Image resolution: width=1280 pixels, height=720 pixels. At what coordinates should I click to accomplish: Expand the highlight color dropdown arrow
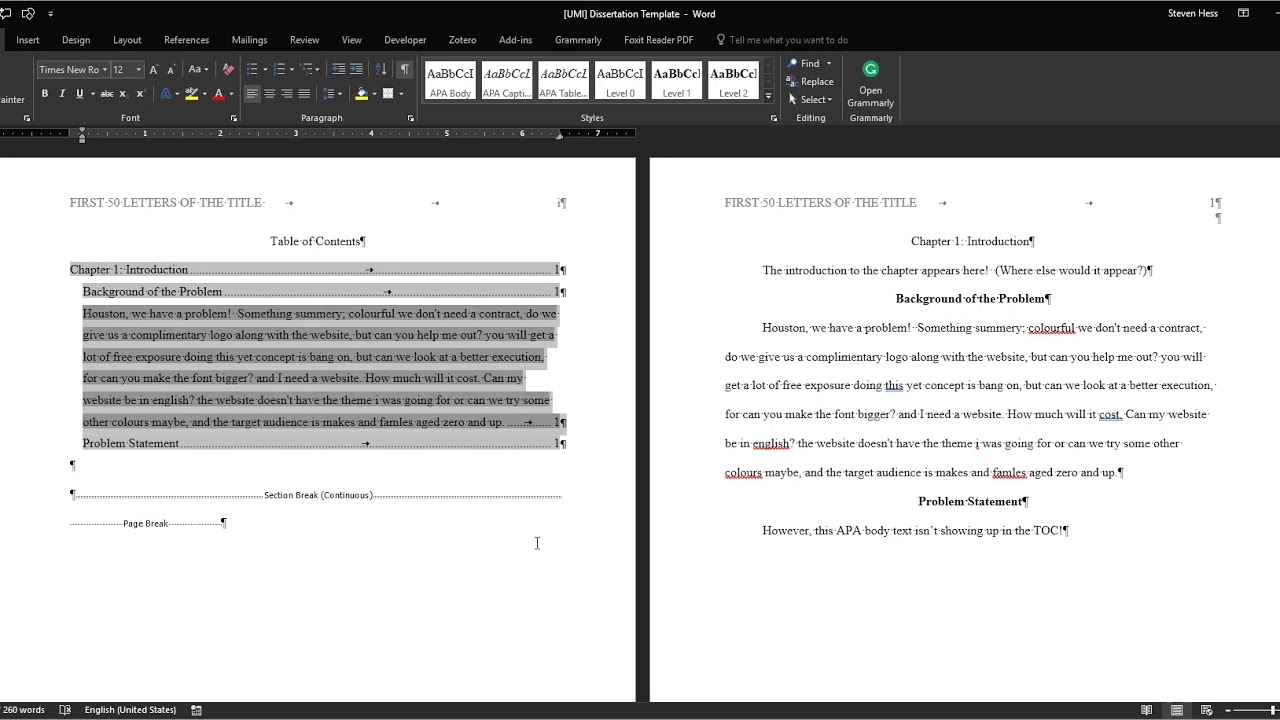[x=205, y=94]
